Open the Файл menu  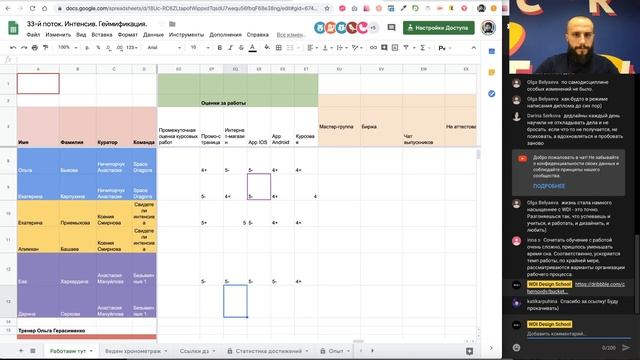click(x=33, y=35)
